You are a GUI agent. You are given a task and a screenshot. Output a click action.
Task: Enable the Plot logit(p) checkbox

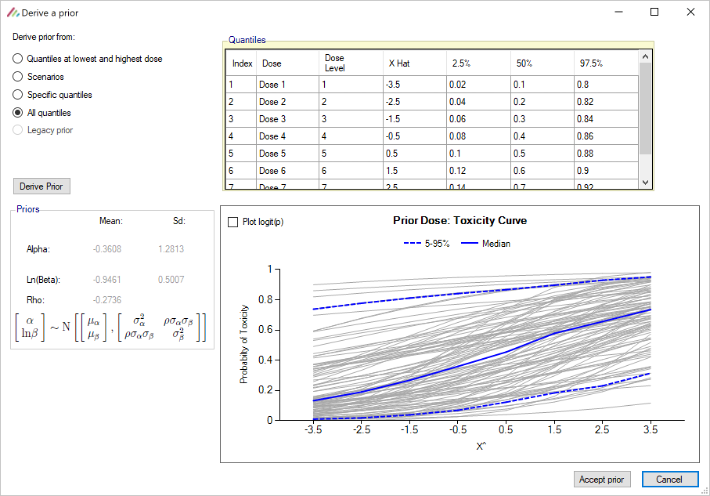[x=234, y=222]
